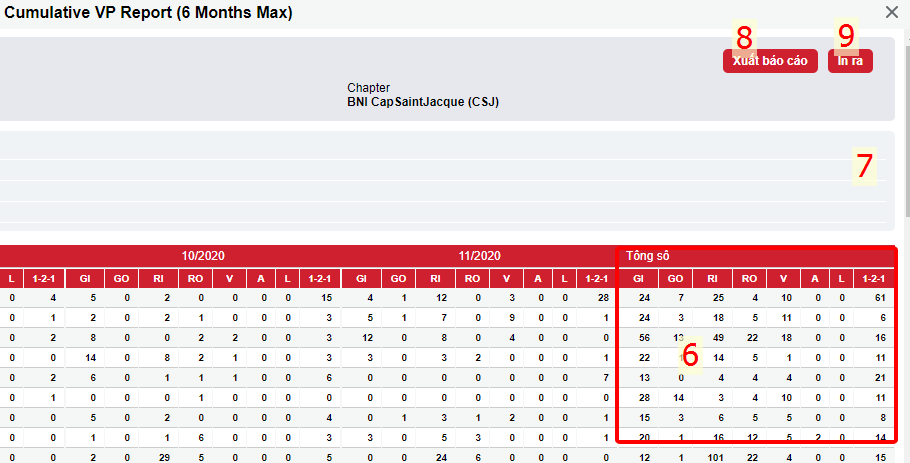Click GI column header under 10/2020
The image size is (910, 463).
(85, 278)
